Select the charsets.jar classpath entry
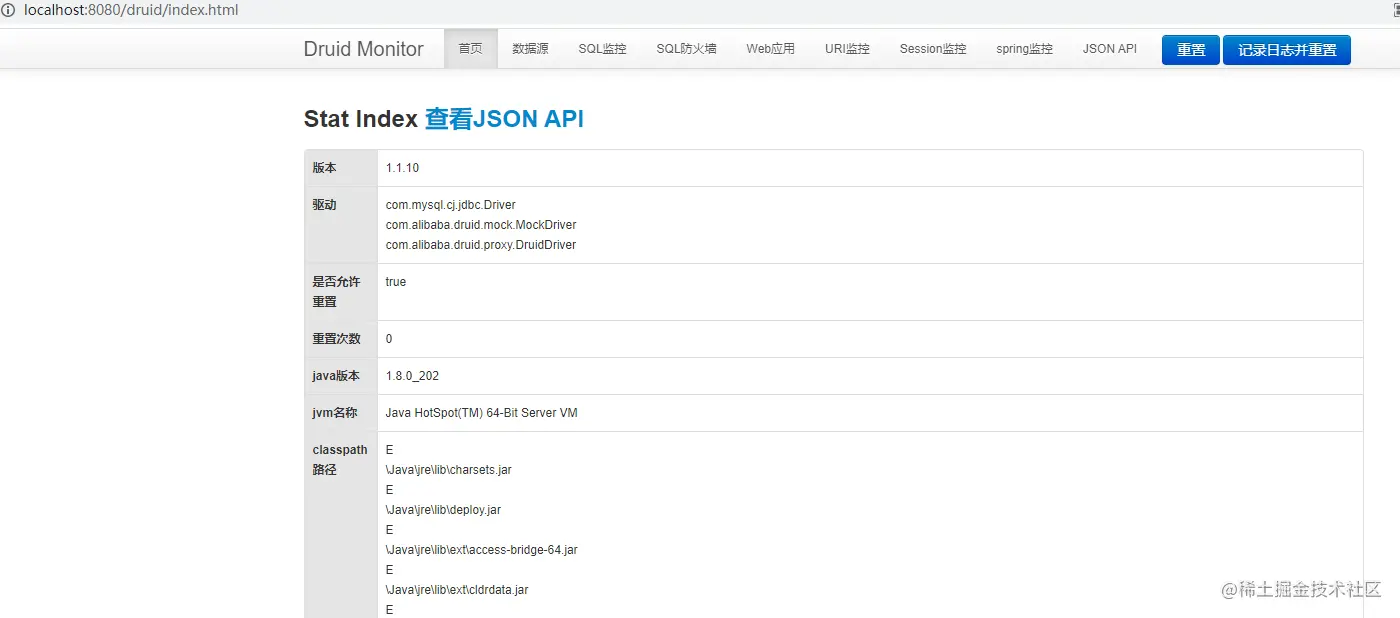This screenshot has height=618, width=1400. [x=449, y=470]
